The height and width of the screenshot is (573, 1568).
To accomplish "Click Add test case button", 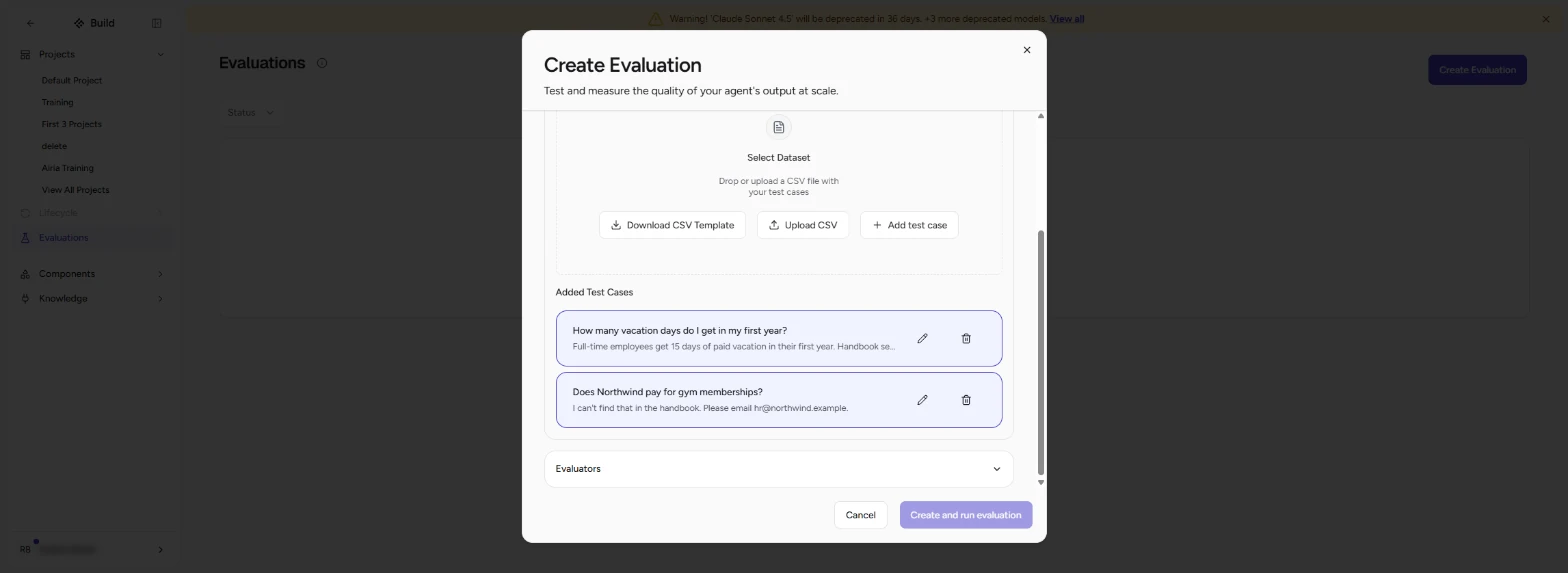I will pyautogui.click(x=909, y=225).
